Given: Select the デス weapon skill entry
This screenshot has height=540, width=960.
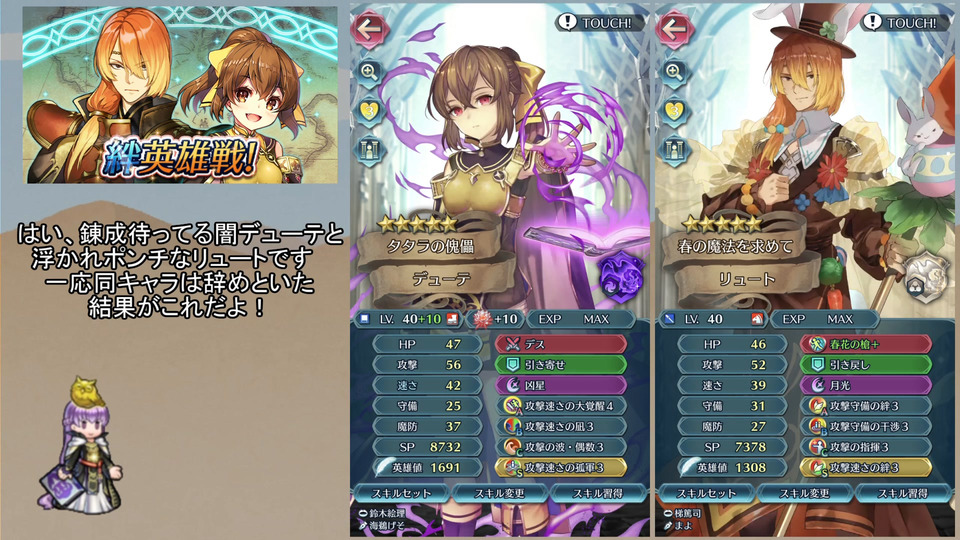Looking at the screenshot, I should coord(561,344).
